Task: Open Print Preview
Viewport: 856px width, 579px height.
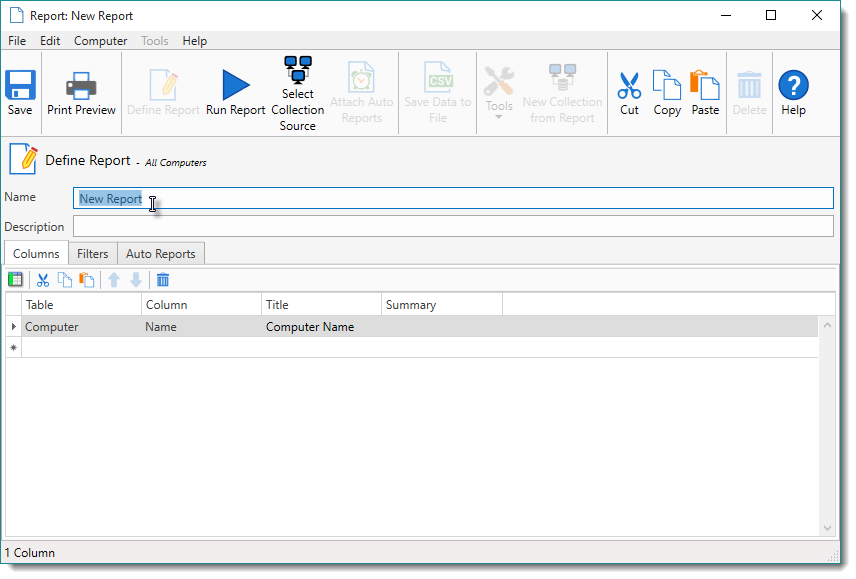Action: tap(81, 92)
